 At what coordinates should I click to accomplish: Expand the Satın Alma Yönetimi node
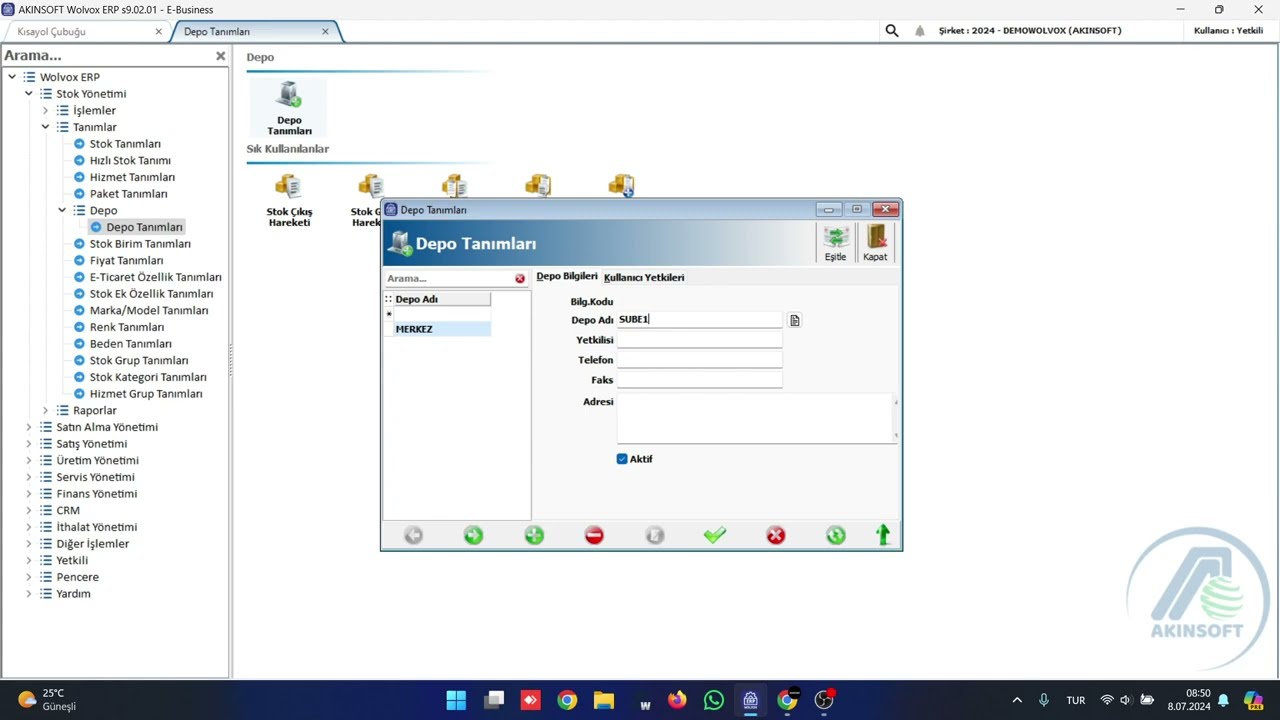coord(29,427)
